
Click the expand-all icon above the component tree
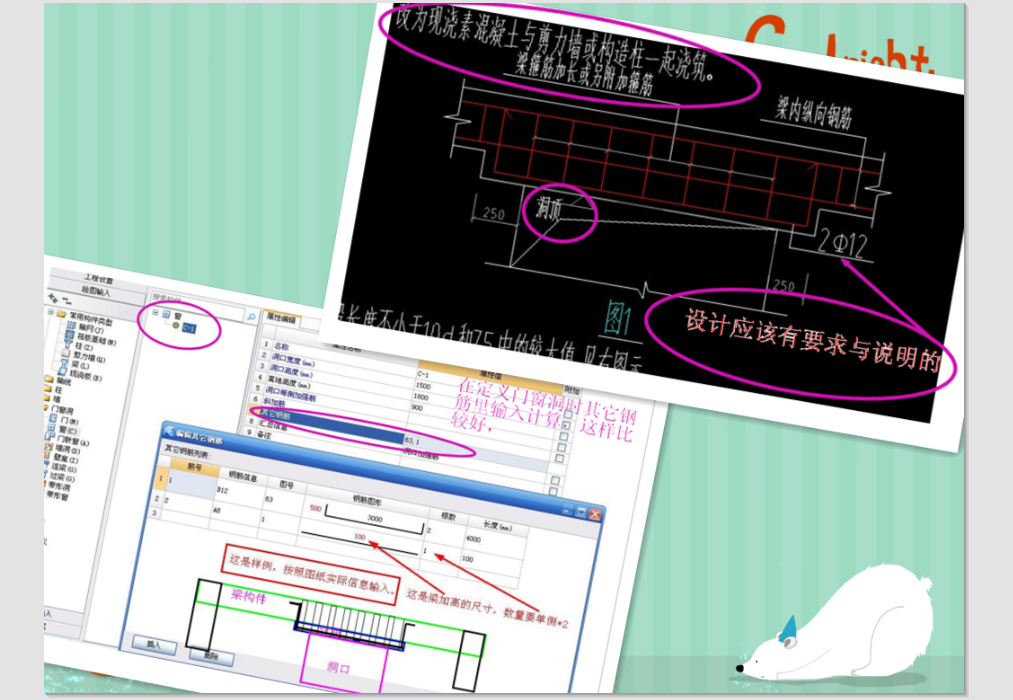click(x=54, y=298)
